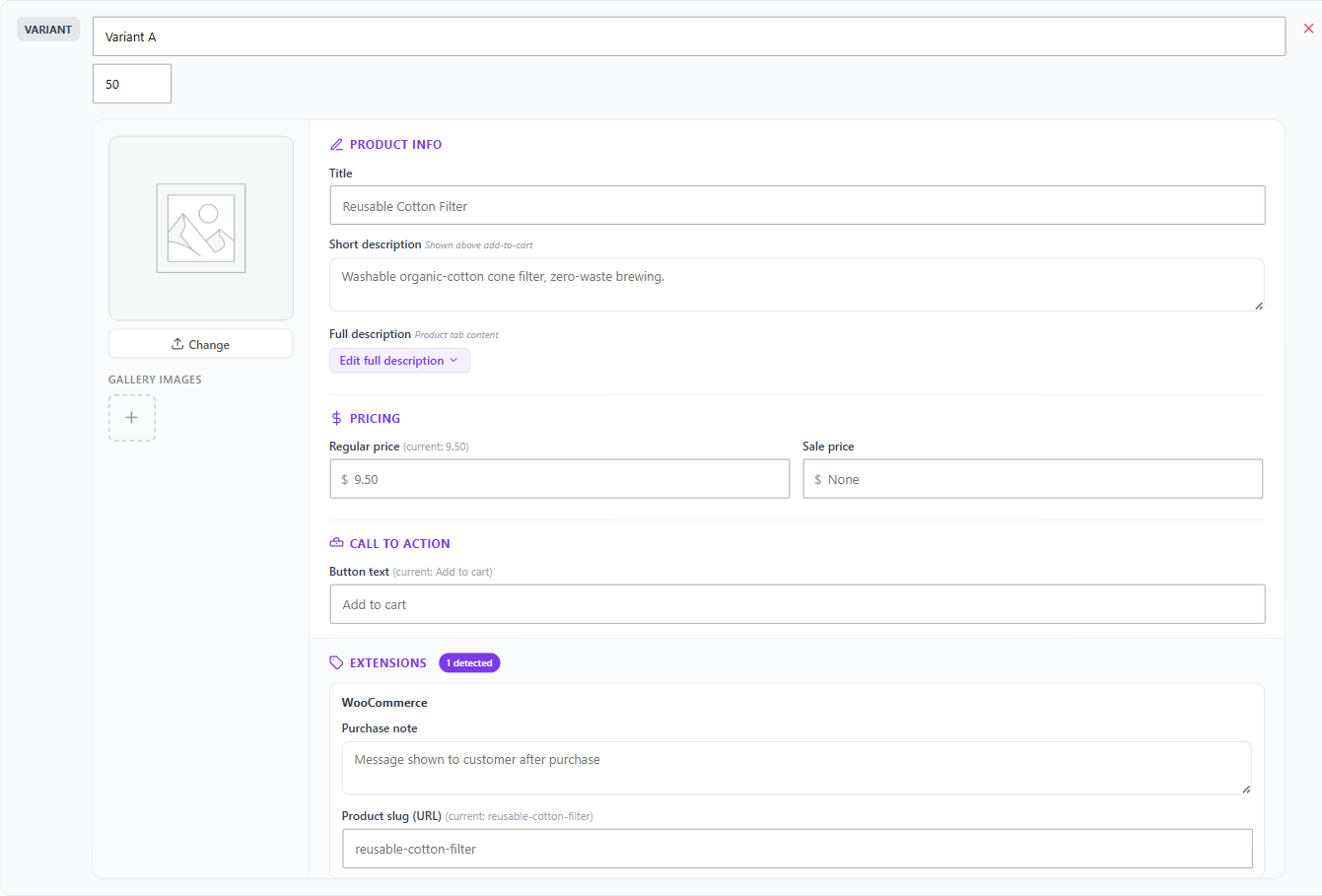
Task: Click the 'Purchase note' label
Action: click(x=380, y=728)
